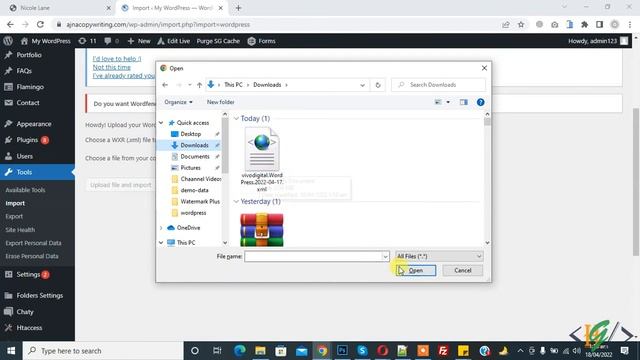Collapse the Today group

(x=236, y=118)
